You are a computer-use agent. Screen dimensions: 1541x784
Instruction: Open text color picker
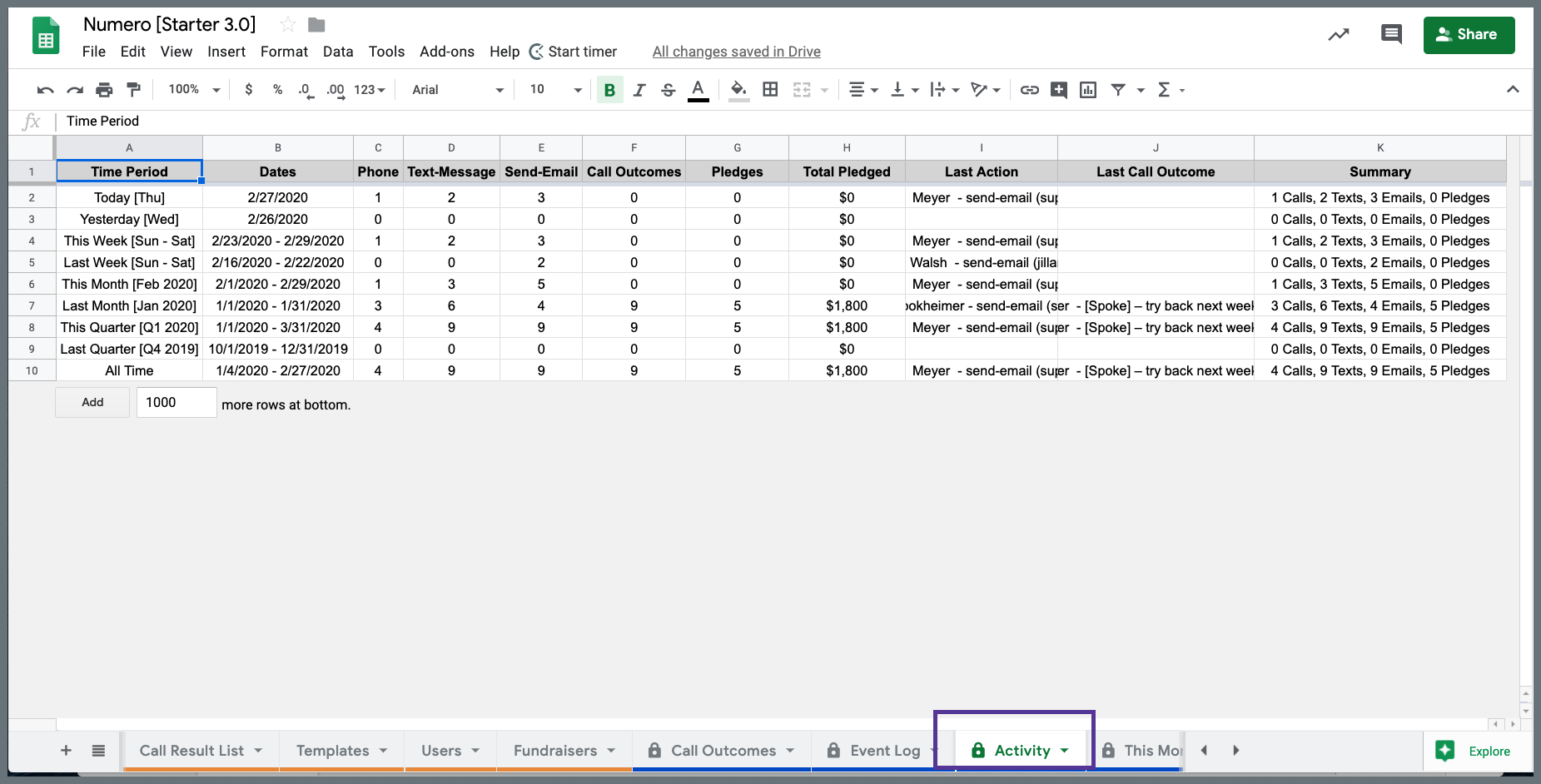(x=698, y=90)
